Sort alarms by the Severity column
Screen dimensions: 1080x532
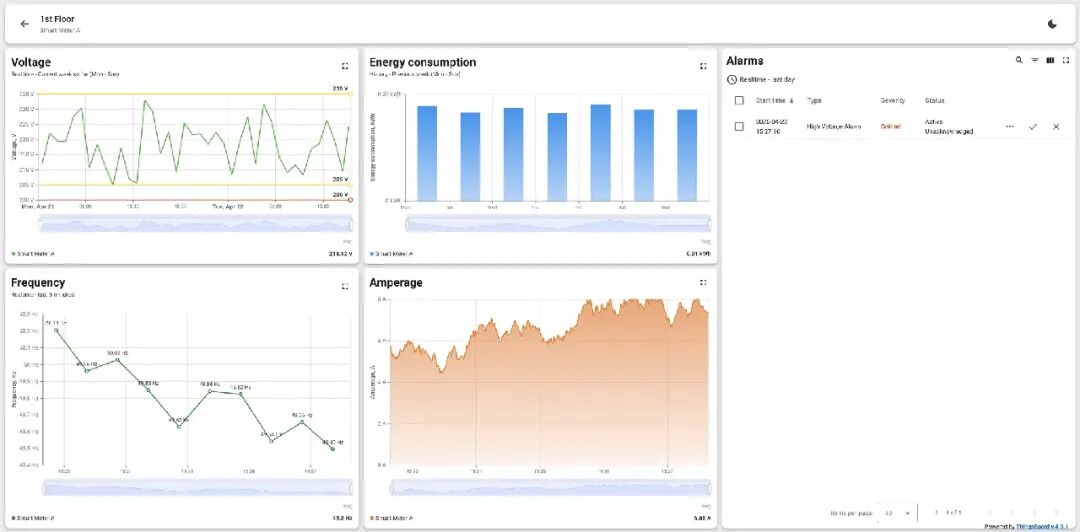click(x=893, y=101)
